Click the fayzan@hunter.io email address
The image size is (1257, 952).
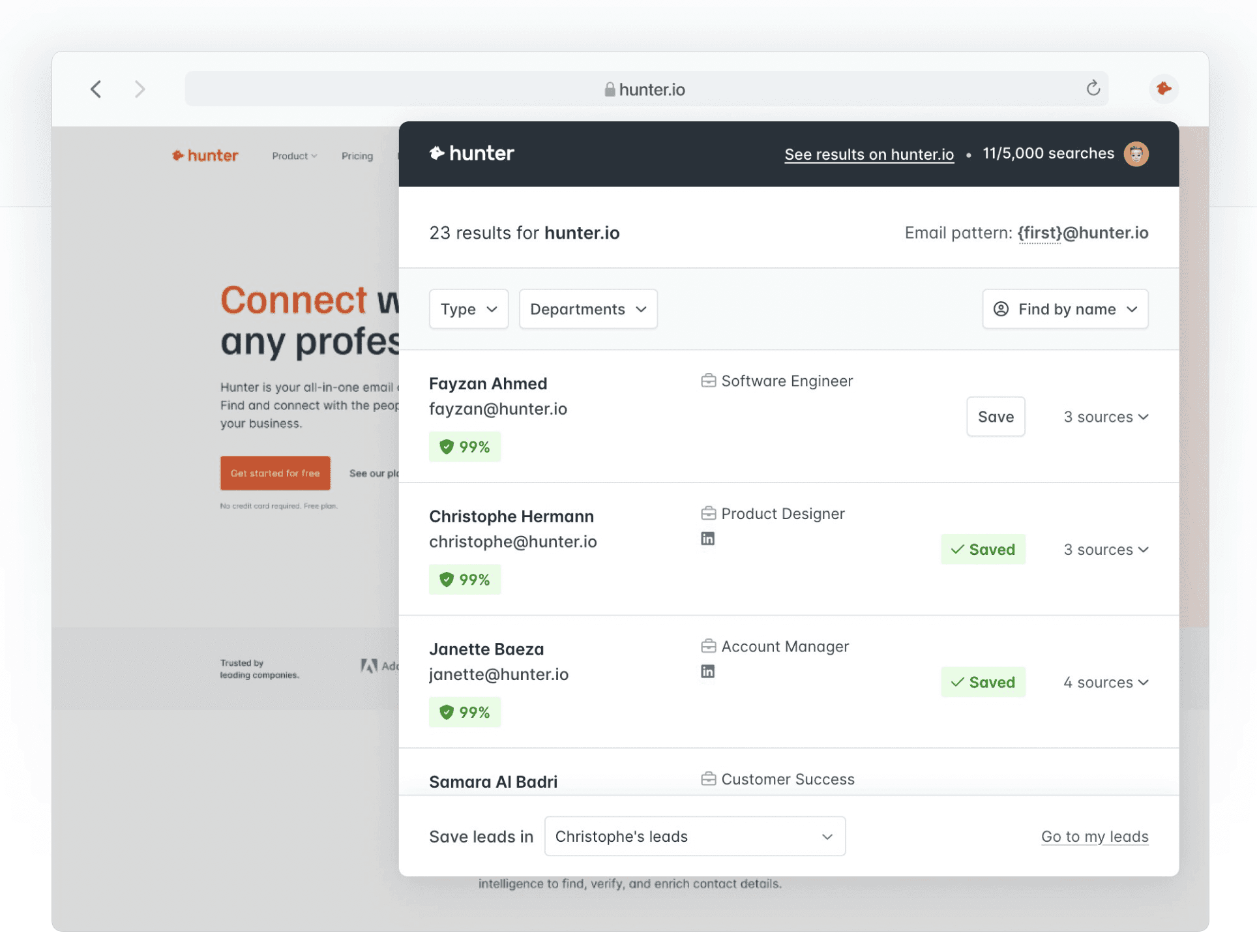(x=498, y=409)
